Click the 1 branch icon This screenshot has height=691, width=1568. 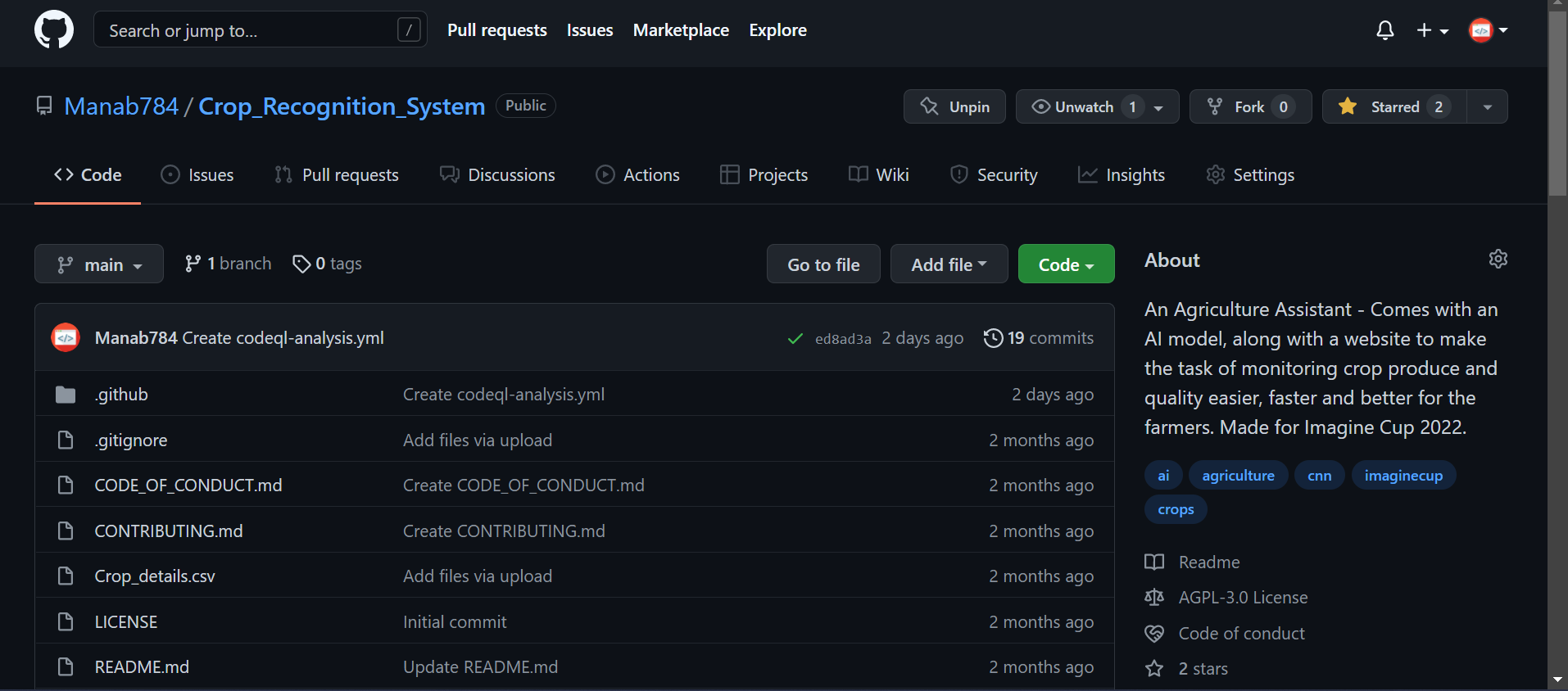pyautogui.click(x=193, y=264)
